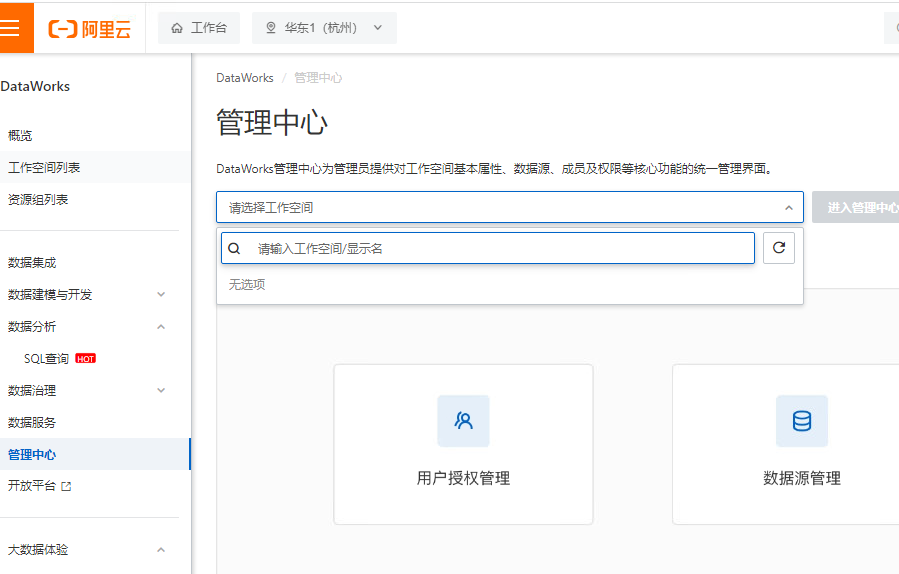Click the red HOT badge
This screenshot has height=574, width=899.
[85, 359]
